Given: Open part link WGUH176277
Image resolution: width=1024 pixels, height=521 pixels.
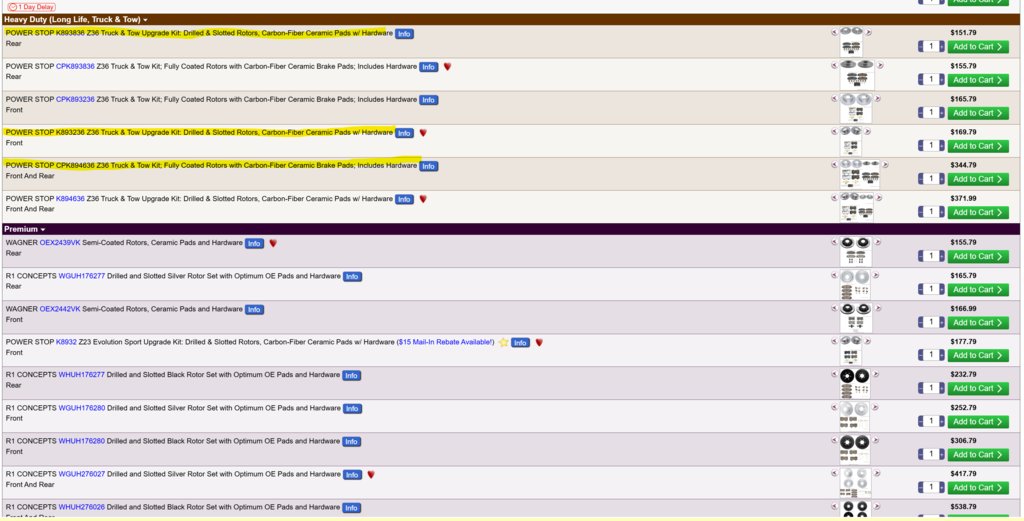Looking at the screenshot, I should pyautogui.click(x=82, y=276).
